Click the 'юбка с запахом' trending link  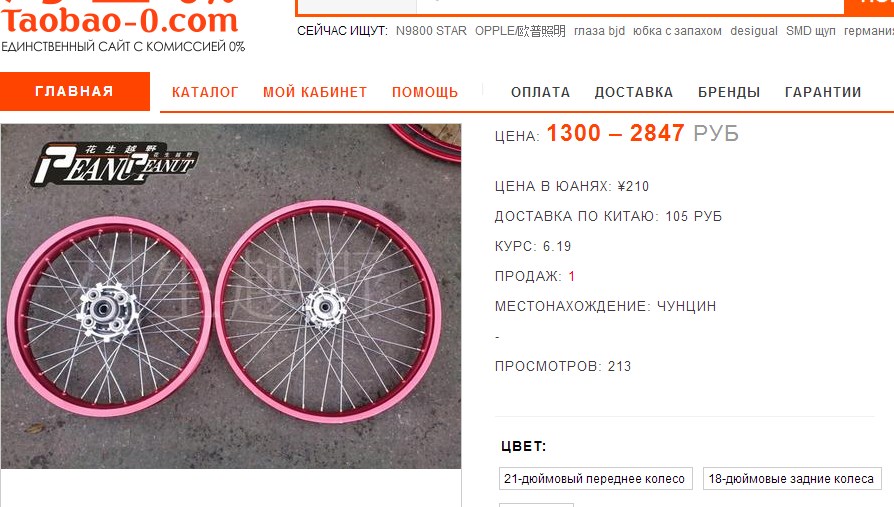[x=677, y=31]
